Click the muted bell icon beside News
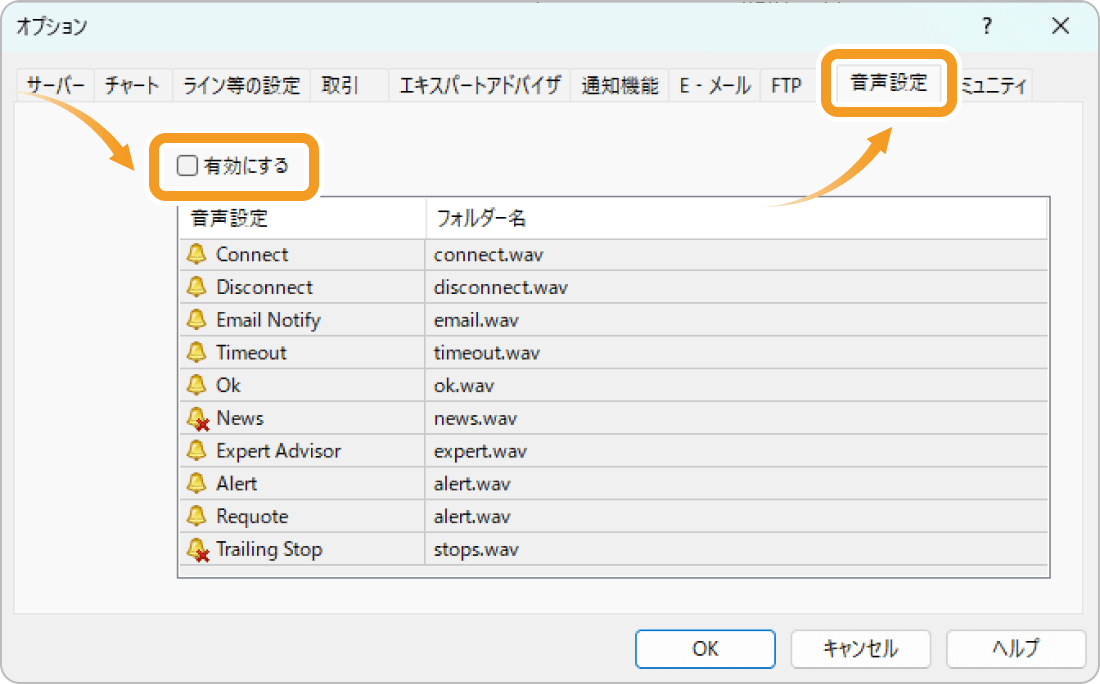The height and width of the screenshot is (684, 1100). coord(198,419)
